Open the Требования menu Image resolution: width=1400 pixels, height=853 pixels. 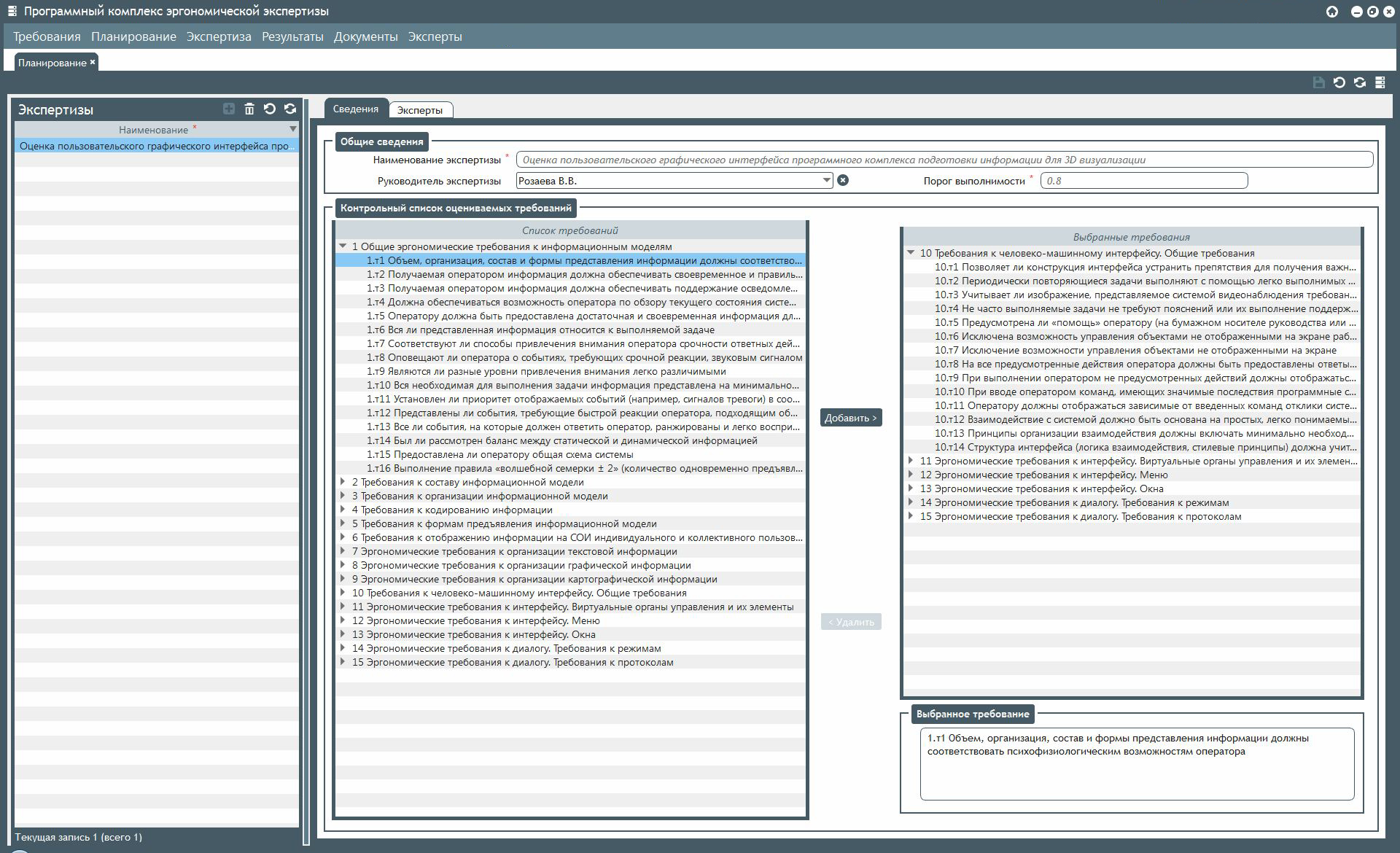point(47,36)
